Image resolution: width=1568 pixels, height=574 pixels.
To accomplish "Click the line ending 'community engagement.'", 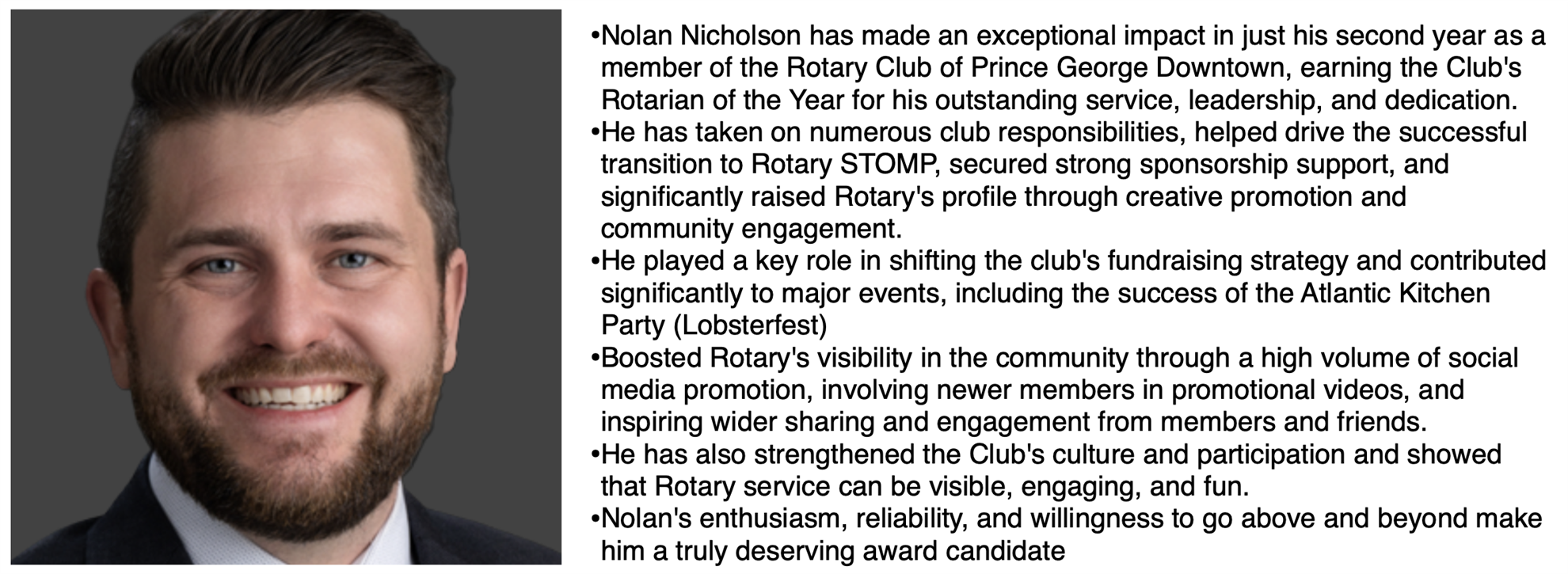I will [752, 229].
